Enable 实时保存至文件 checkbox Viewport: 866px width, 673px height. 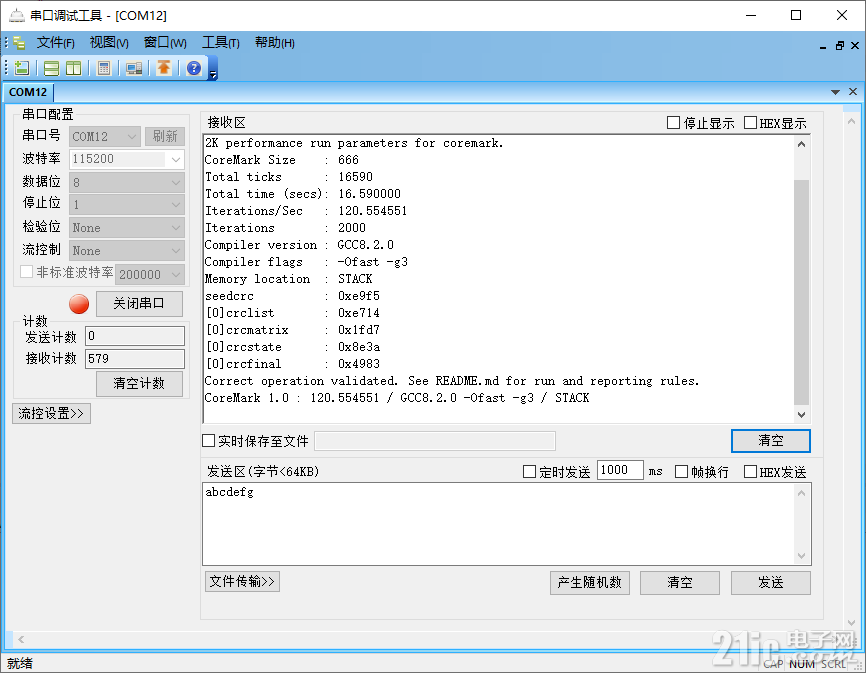pos(208,441)
